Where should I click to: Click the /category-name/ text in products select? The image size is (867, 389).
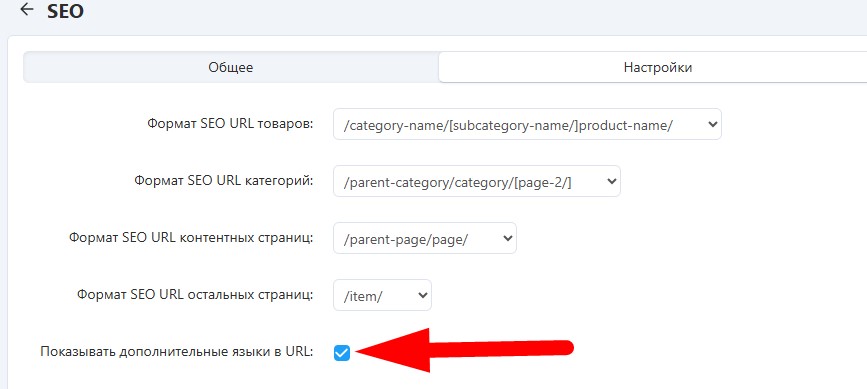click(x=396, y=124)
